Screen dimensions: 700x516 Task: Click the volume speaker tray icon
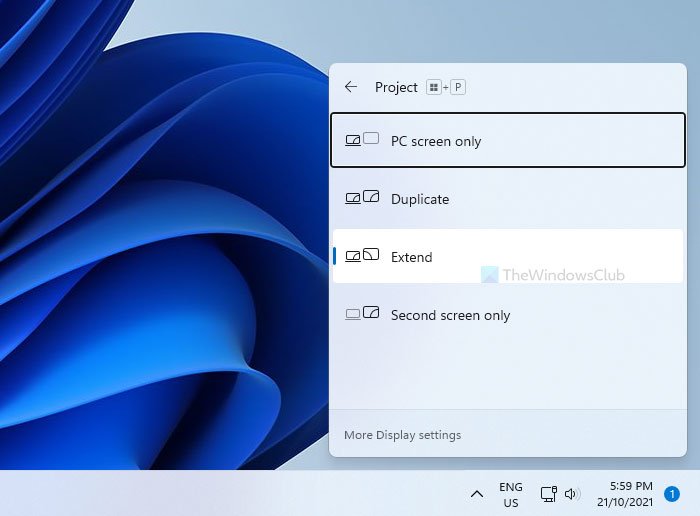point(572,494)
